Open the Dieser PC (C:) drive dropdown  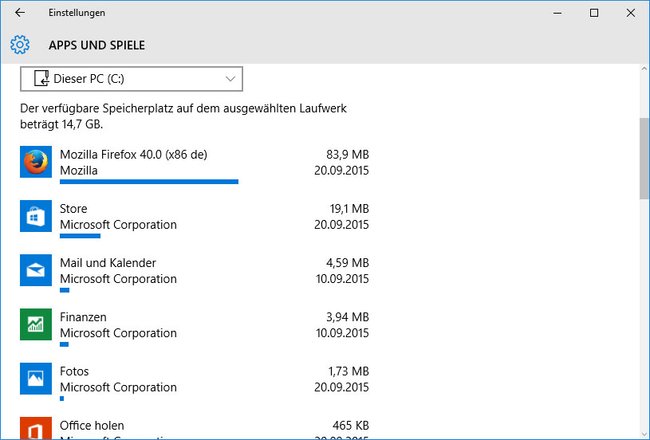pos(131,79)
